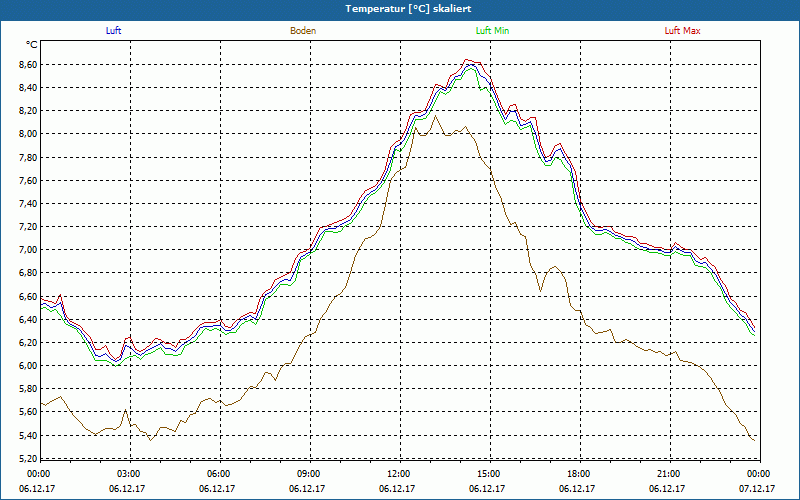Click the °C unit label on the axis
800x500 pixels.
[32, 45]
